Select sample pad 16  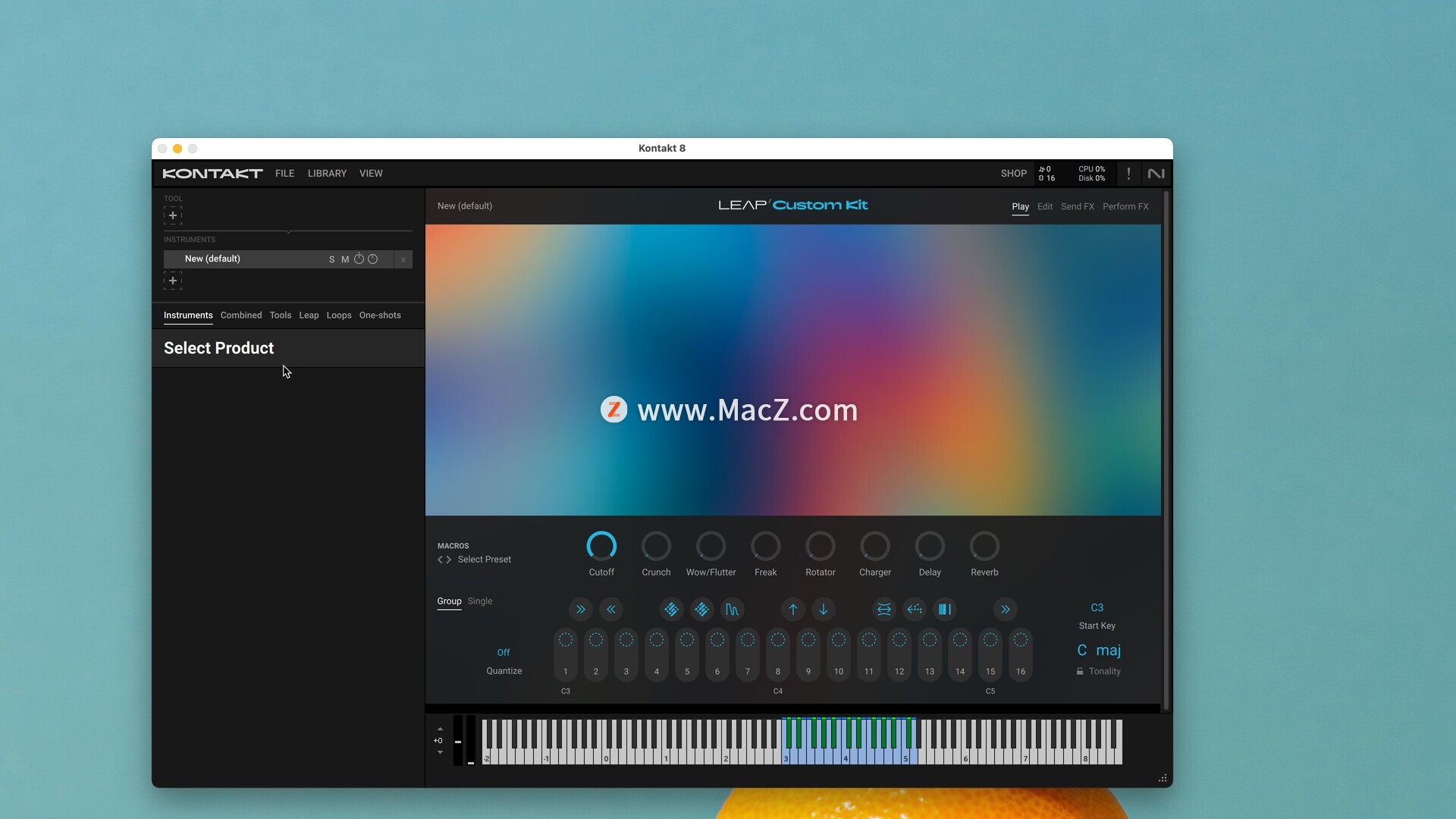coord(1021,655)
